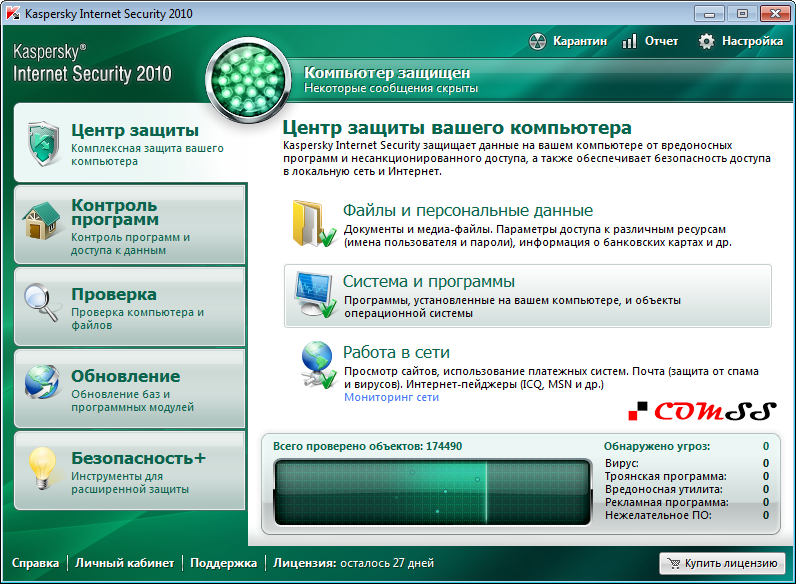Click the magnifying glass Scan icon
The image size is (796, 584).
[x=43, y=305]
